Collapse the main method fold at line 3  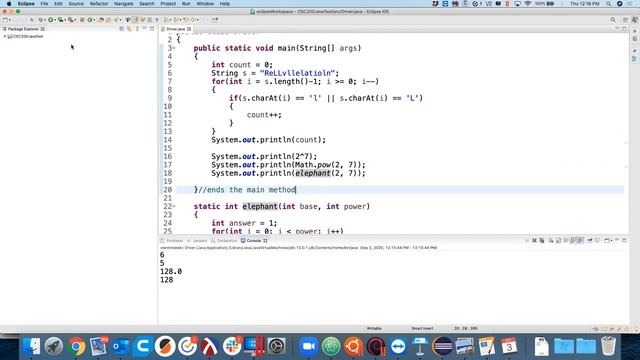[174, 48]
